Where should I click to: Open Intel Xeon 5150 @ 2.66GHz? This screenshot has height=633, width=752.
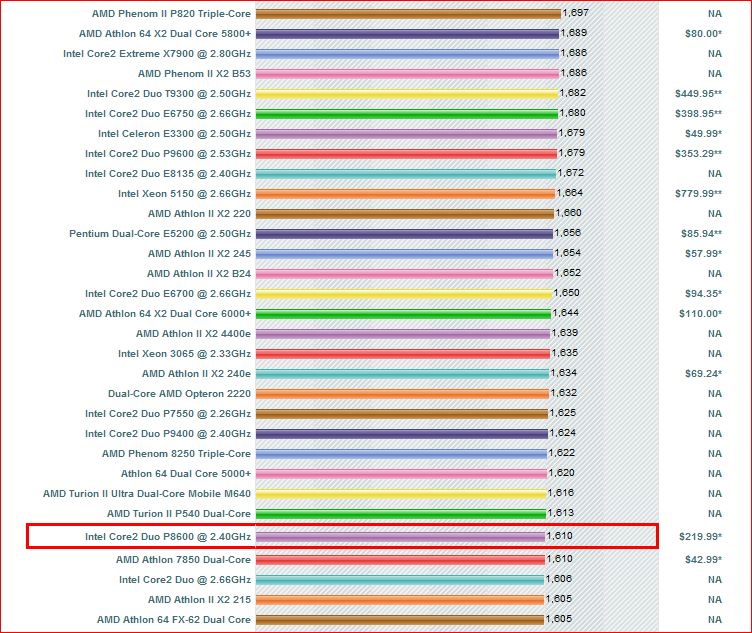185,194
